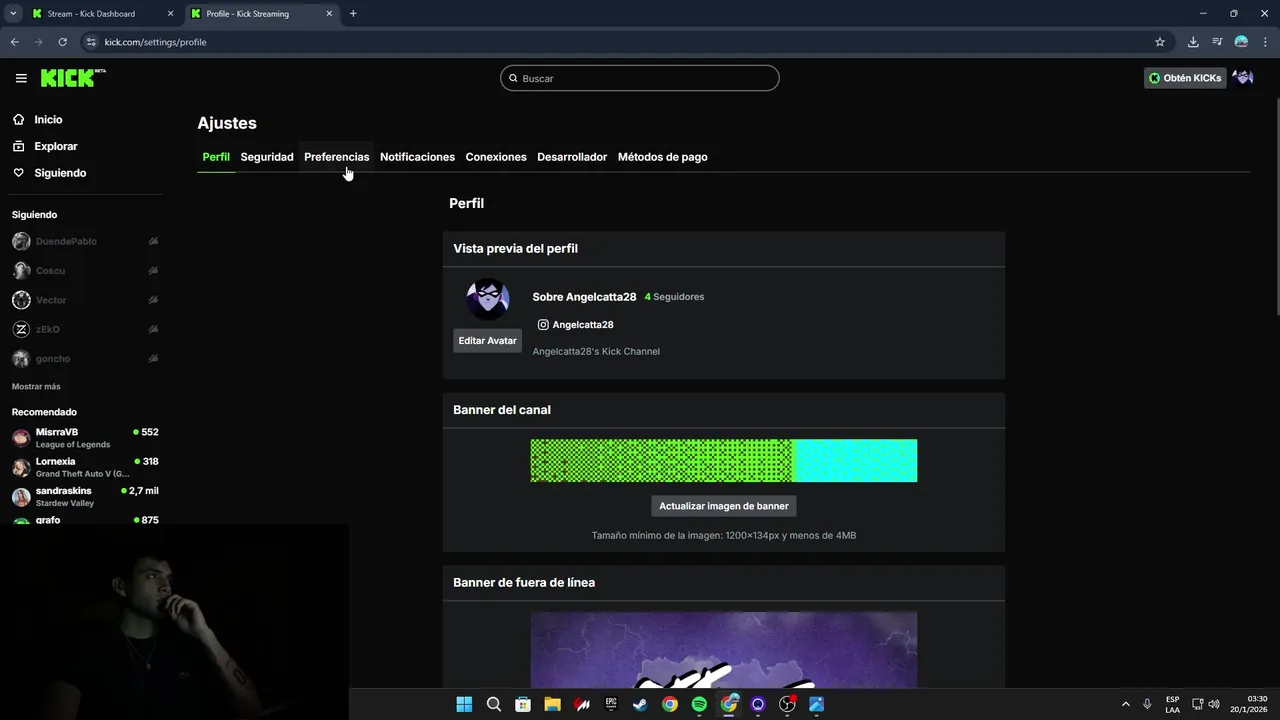Image resolution: width=1280 pixels, height=720 pixels.
Task: Open goncho followed channel
Action: point(85,359)
